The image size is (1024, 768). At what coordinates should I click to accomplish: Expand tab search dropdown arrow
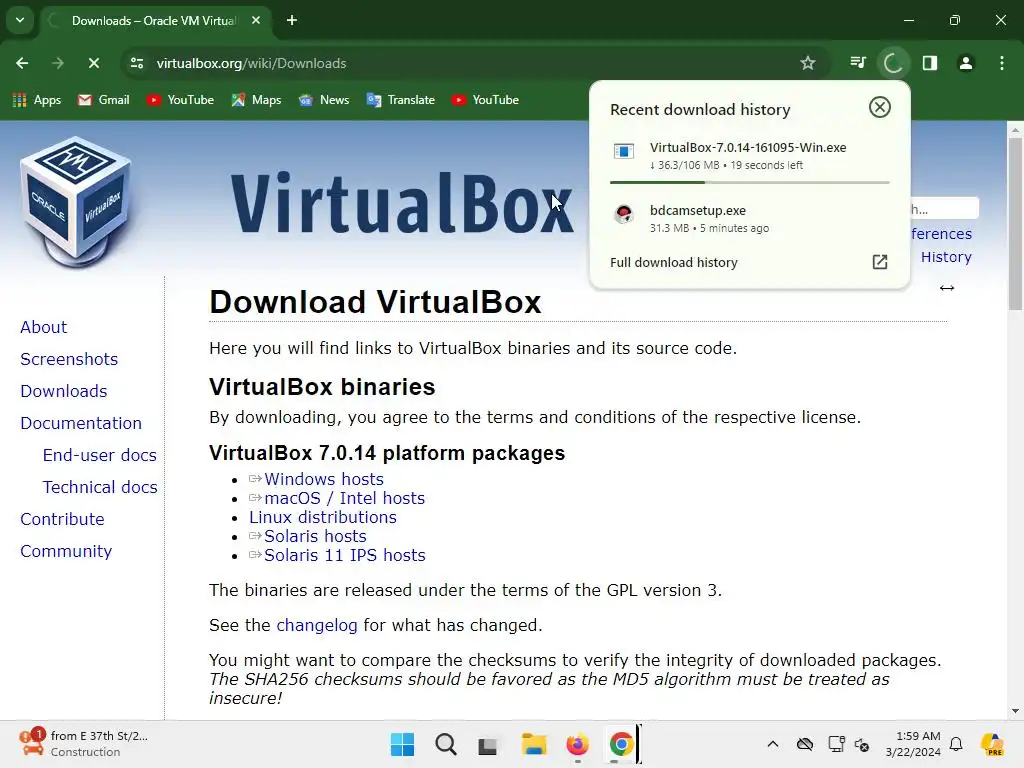click(20, 20)
